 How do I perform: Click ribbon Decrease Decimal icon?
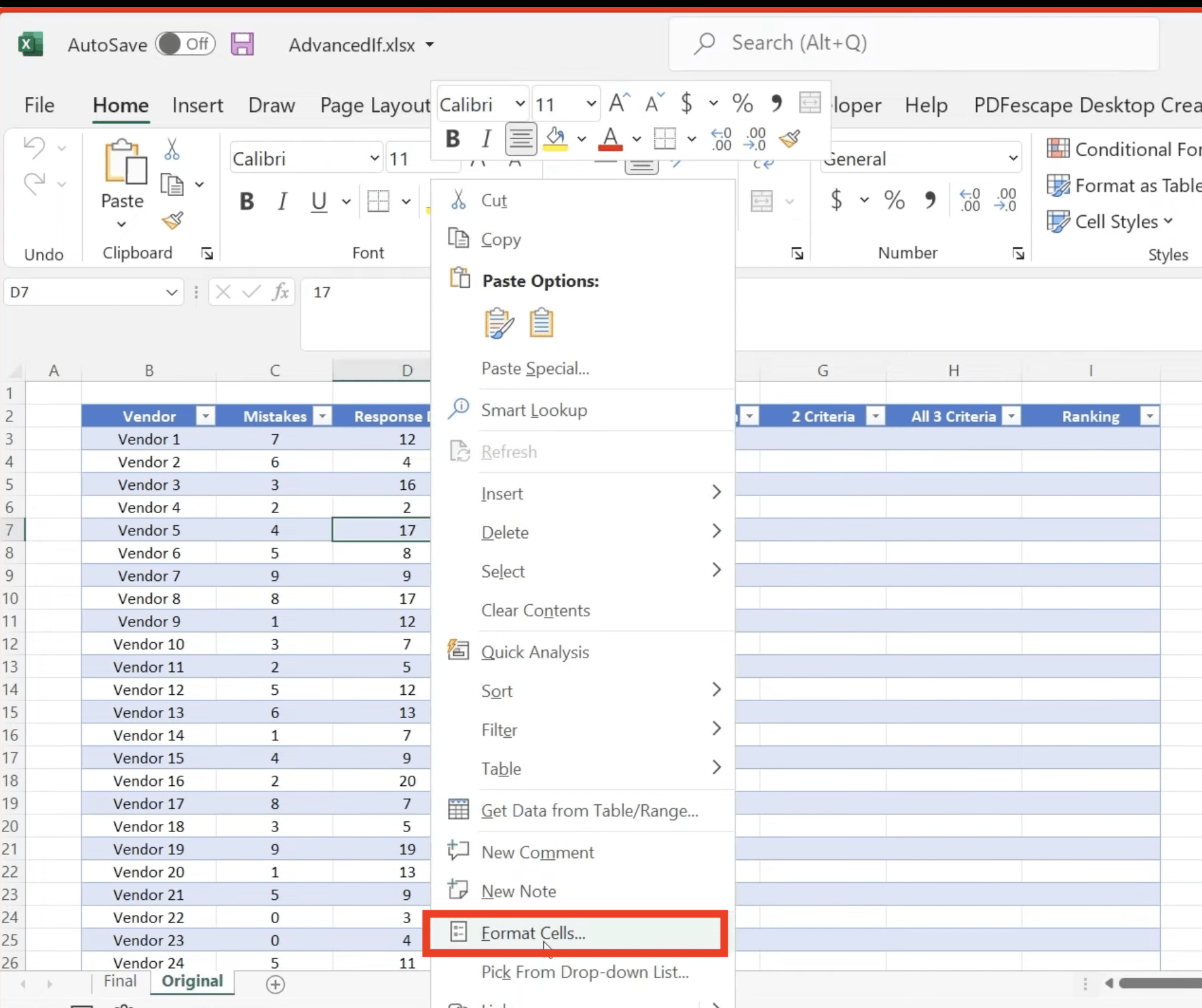pos(1005,201)
